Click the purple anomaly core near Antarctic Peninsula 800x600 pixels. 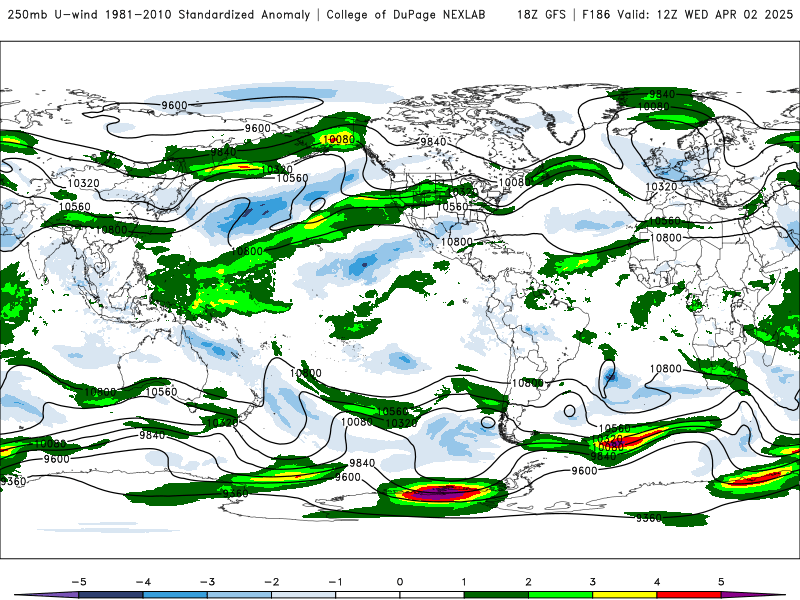[x=443, y=492]
